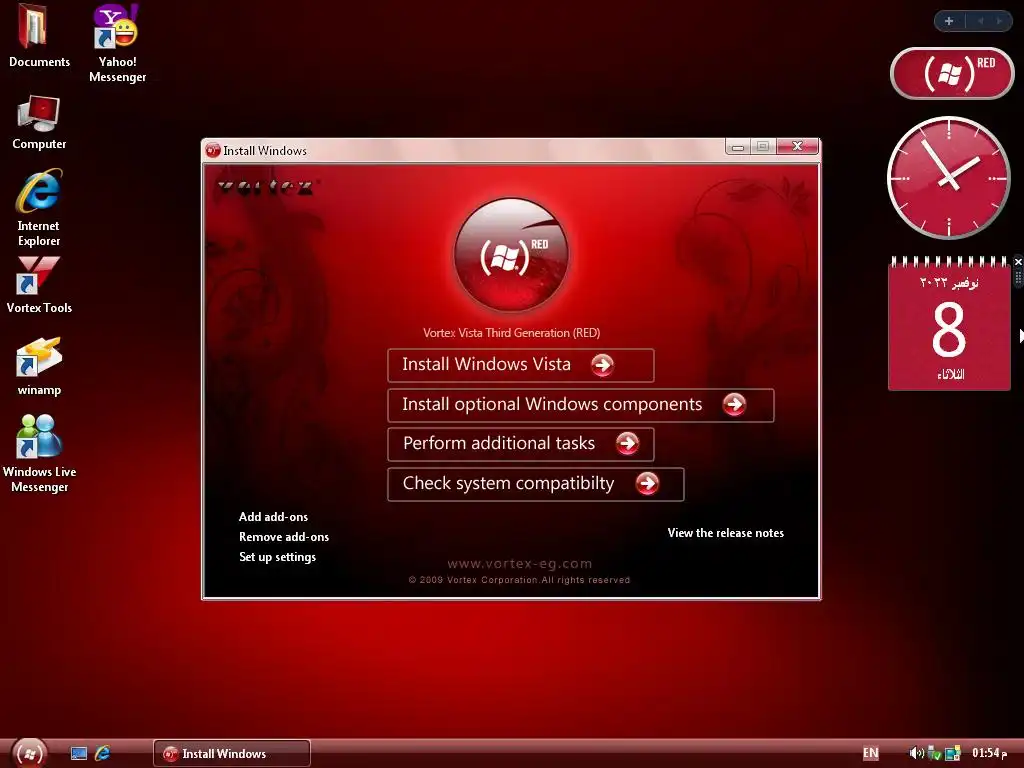Viewport: 1024px width, 768px height.
Task: Open Internet Explorer quick launch icon
Action: (x=103, y=753)
